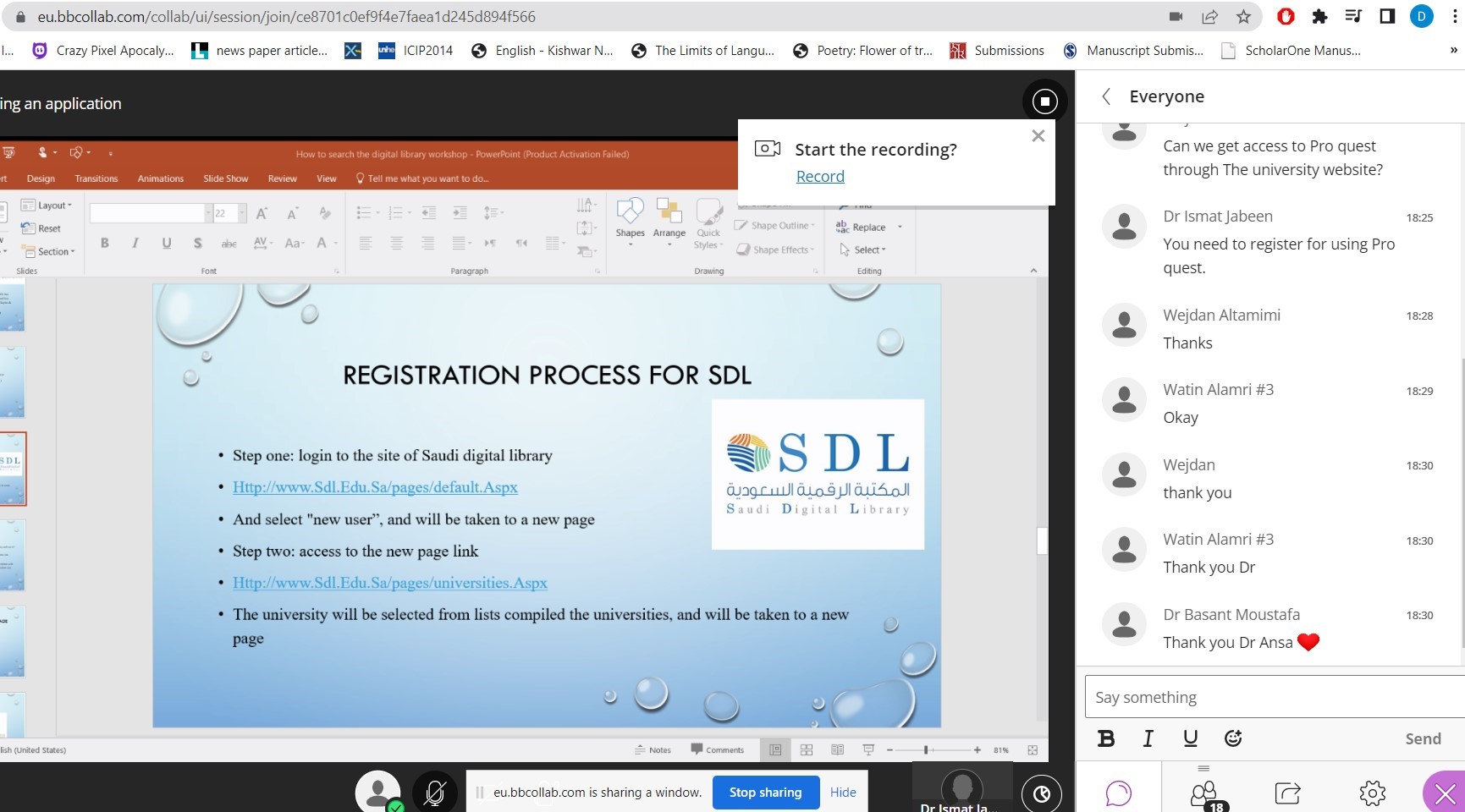Screen dimensions: 1465x812
Task: Click the Say something message field
Action: 1274,698
